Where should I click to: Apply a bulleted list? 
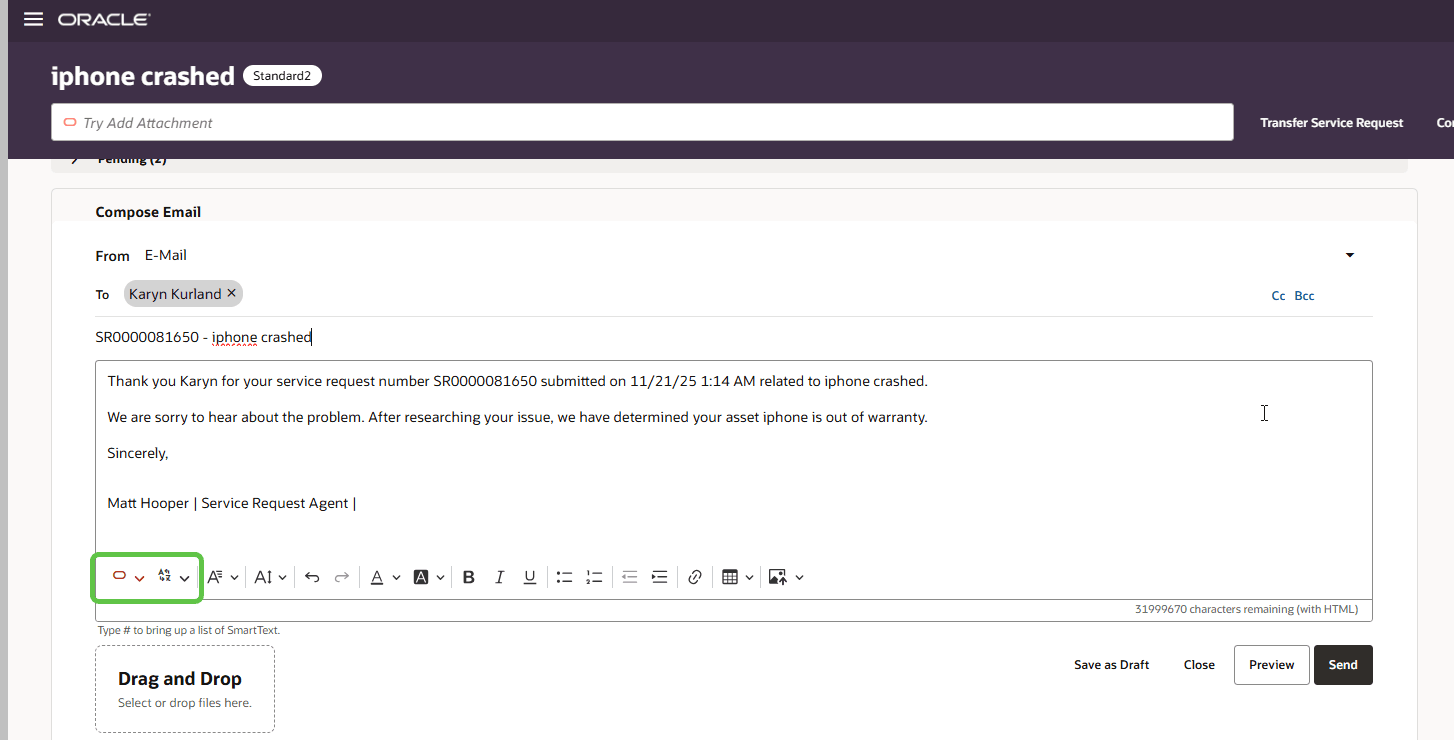pos(564,577)
